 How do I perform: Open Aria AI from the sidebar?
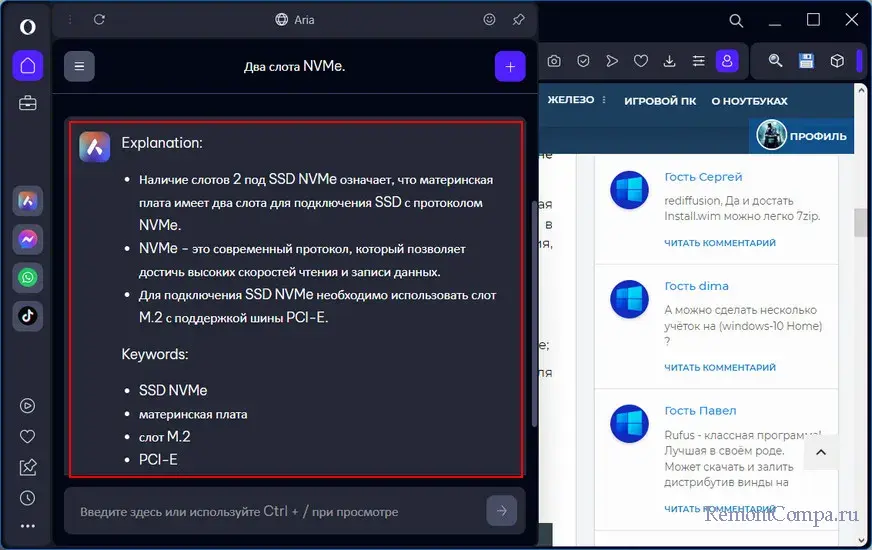[x=27, y=201]
